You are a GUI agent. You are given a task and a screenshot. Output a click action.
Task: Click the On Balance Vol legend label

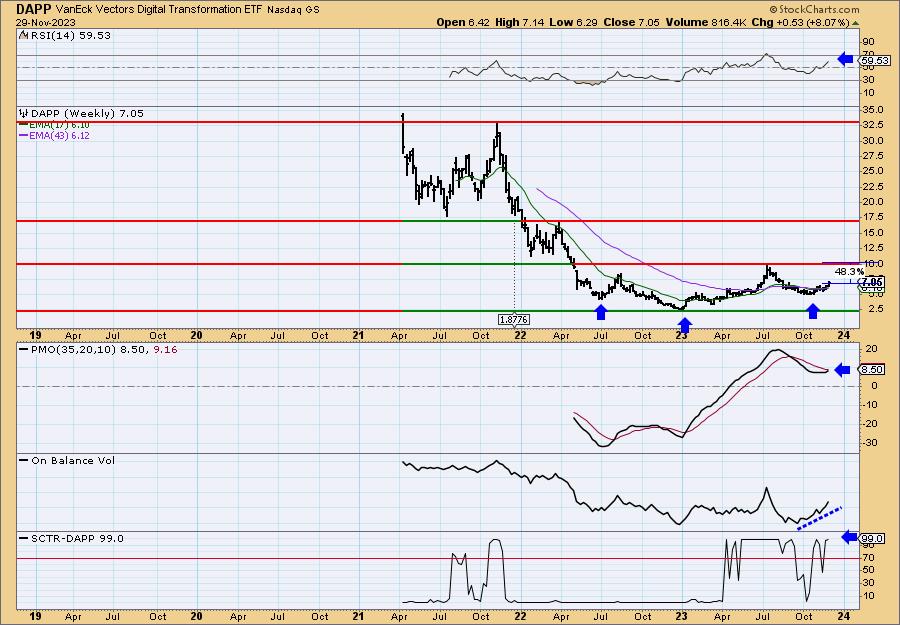pos(73,460)
